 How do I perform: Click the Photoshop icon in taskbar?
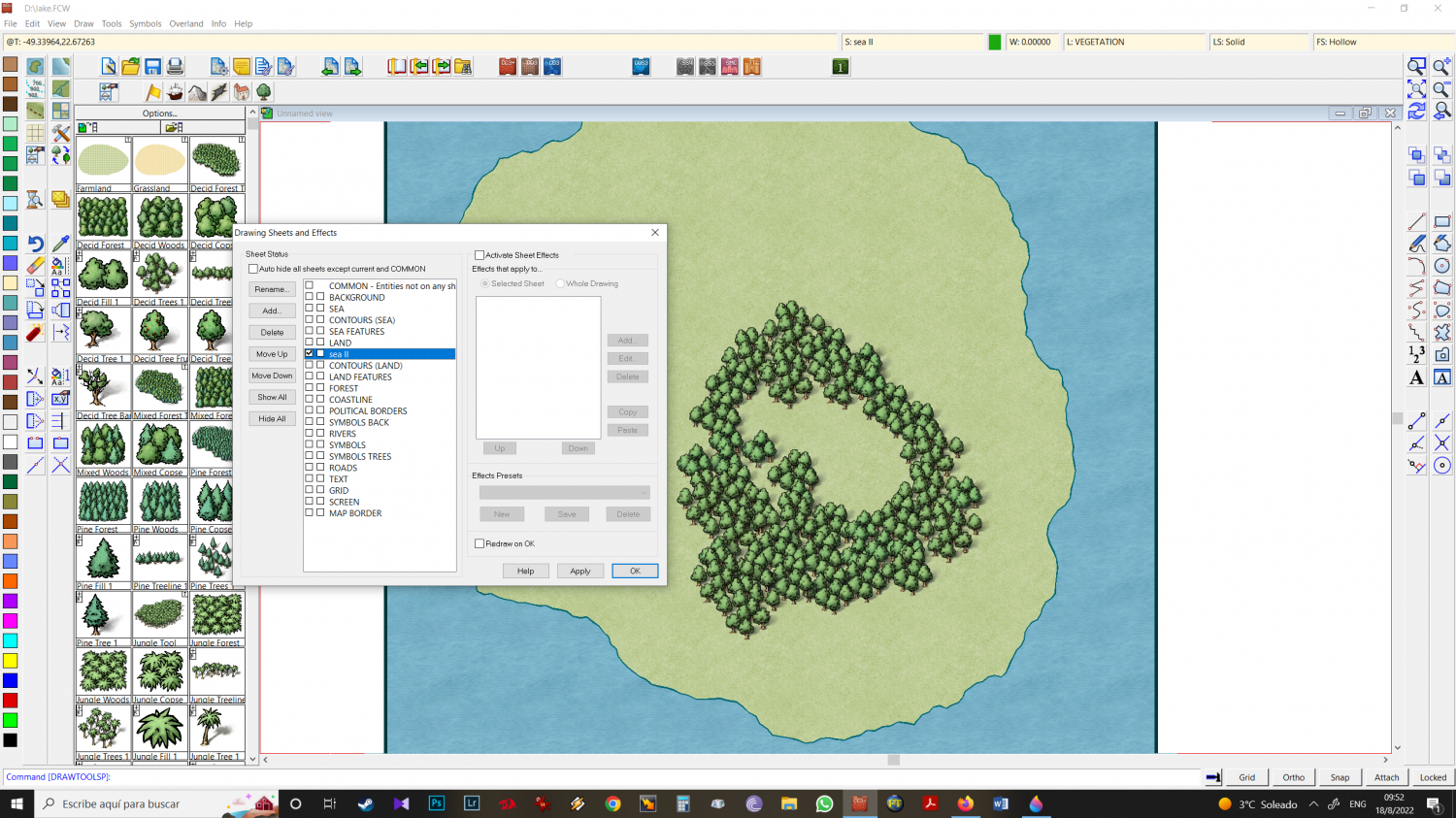436,803
